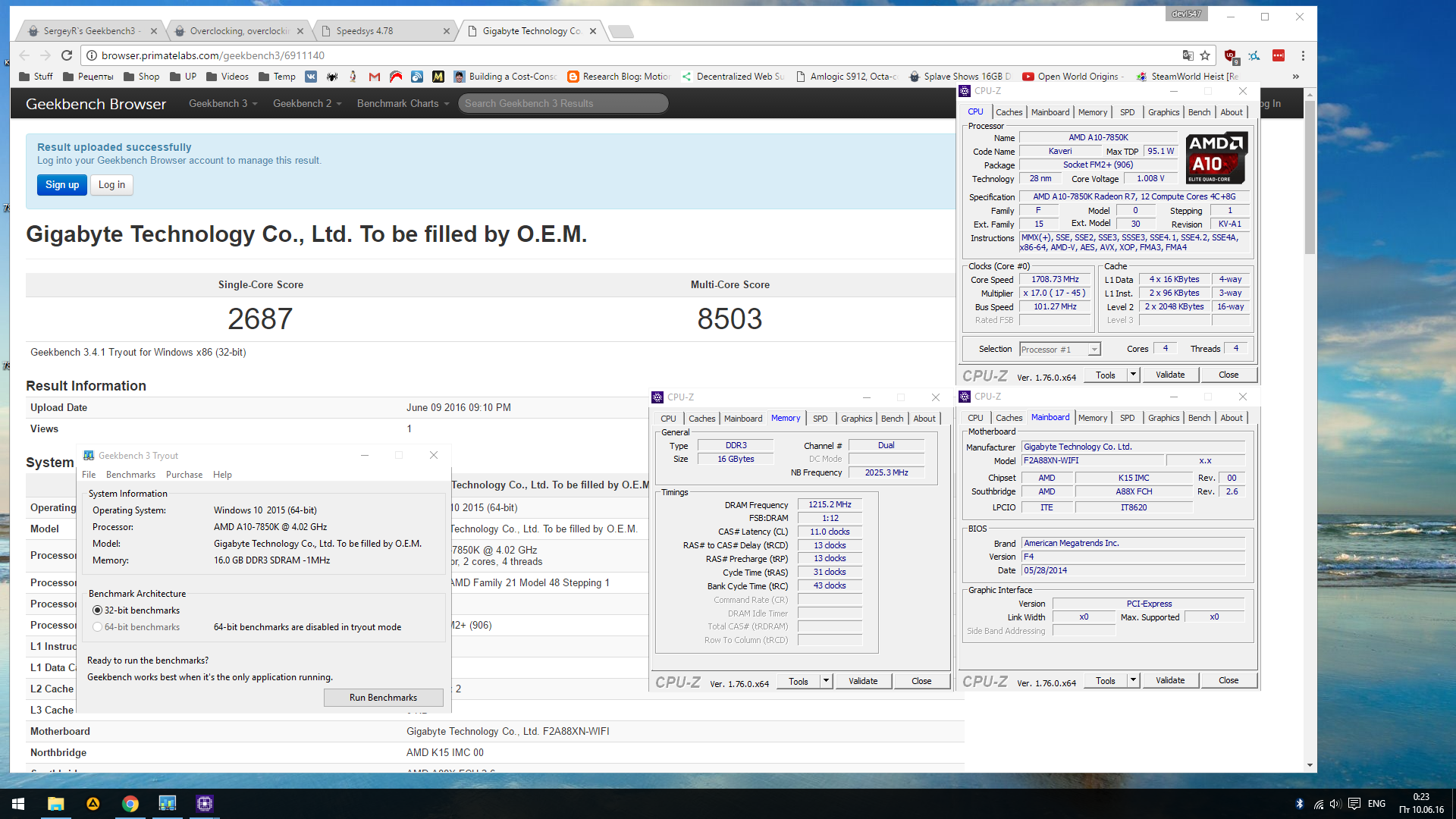Click the browser address bar URL
The image size is (1456, 819).
[213, 55]
